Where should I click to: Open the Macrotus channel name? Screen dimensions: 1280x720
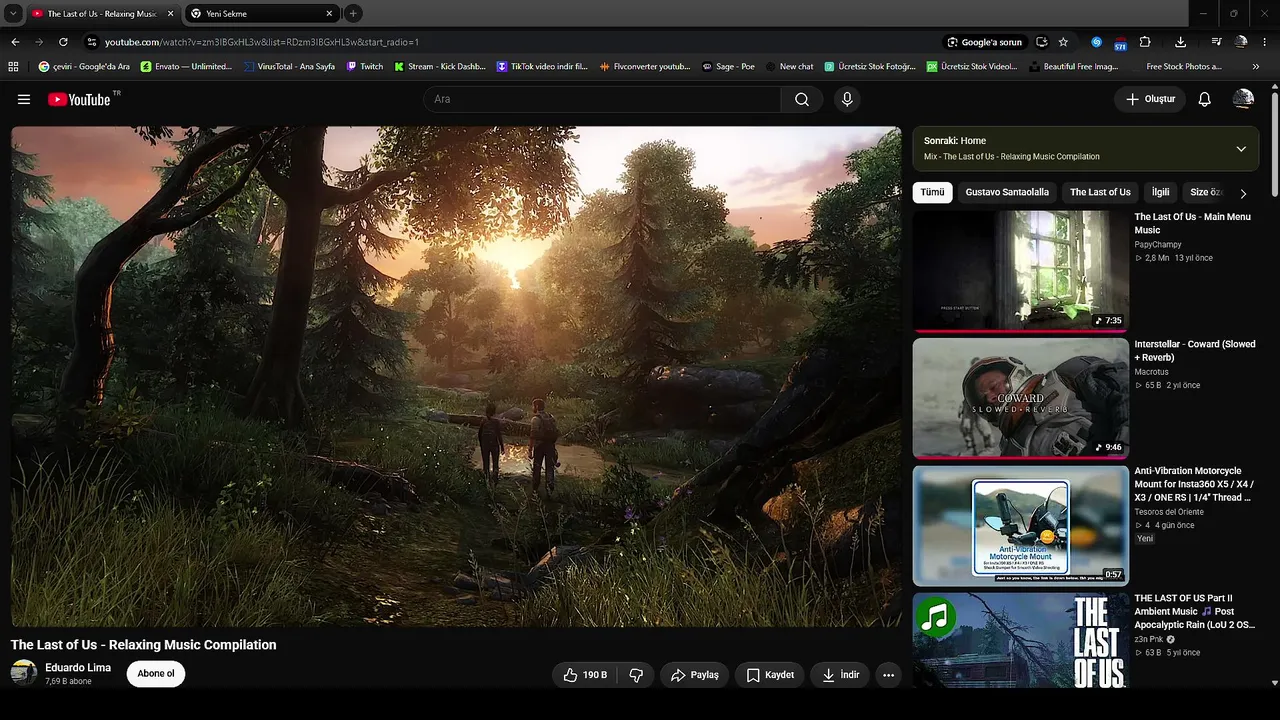(1153, 371)
